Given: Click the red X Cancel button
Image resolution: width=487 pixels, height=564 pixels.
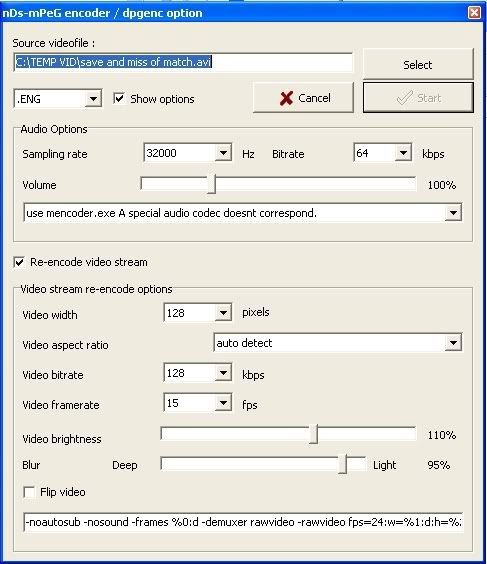Looking at the screenshot, I should click(x=304, y=98).
